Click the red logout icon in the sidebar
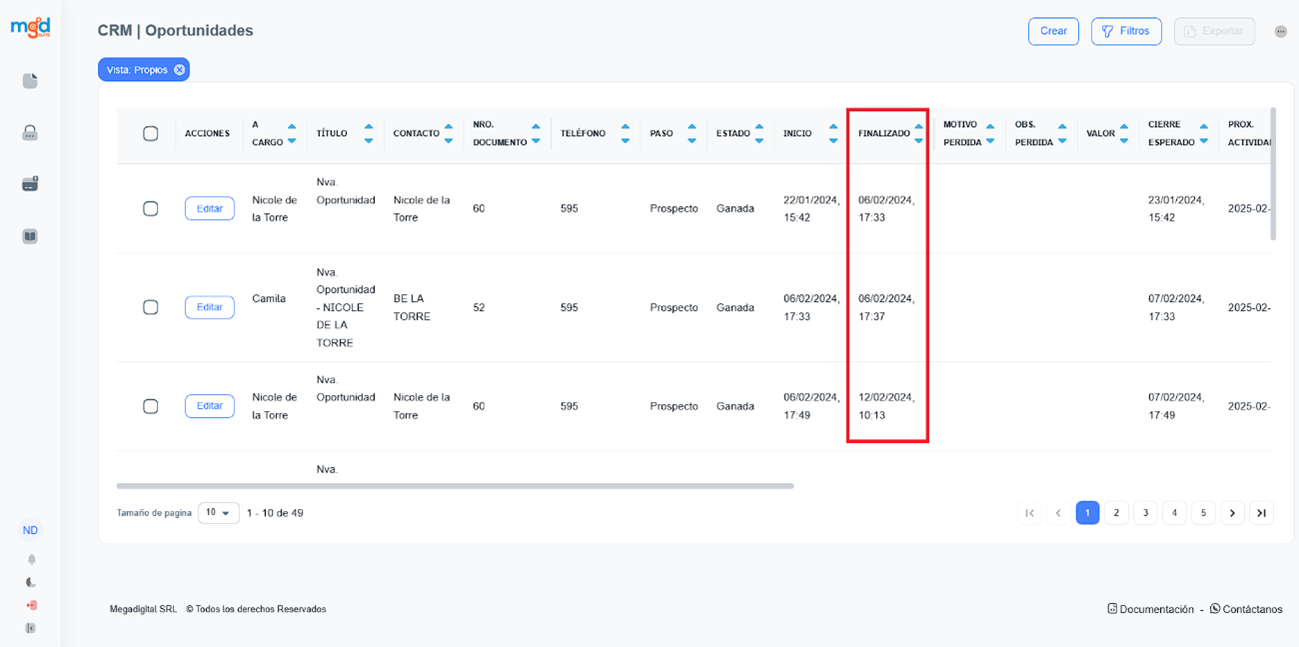The height and width of the screenshot is (647, 1299). (31, 605)
